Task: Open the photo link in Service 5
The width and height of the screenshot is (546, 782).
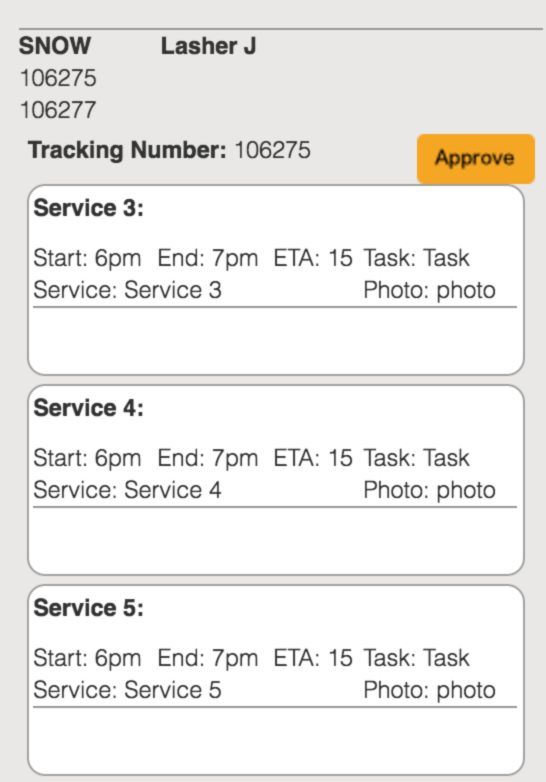Action: [x=466, y=690]
